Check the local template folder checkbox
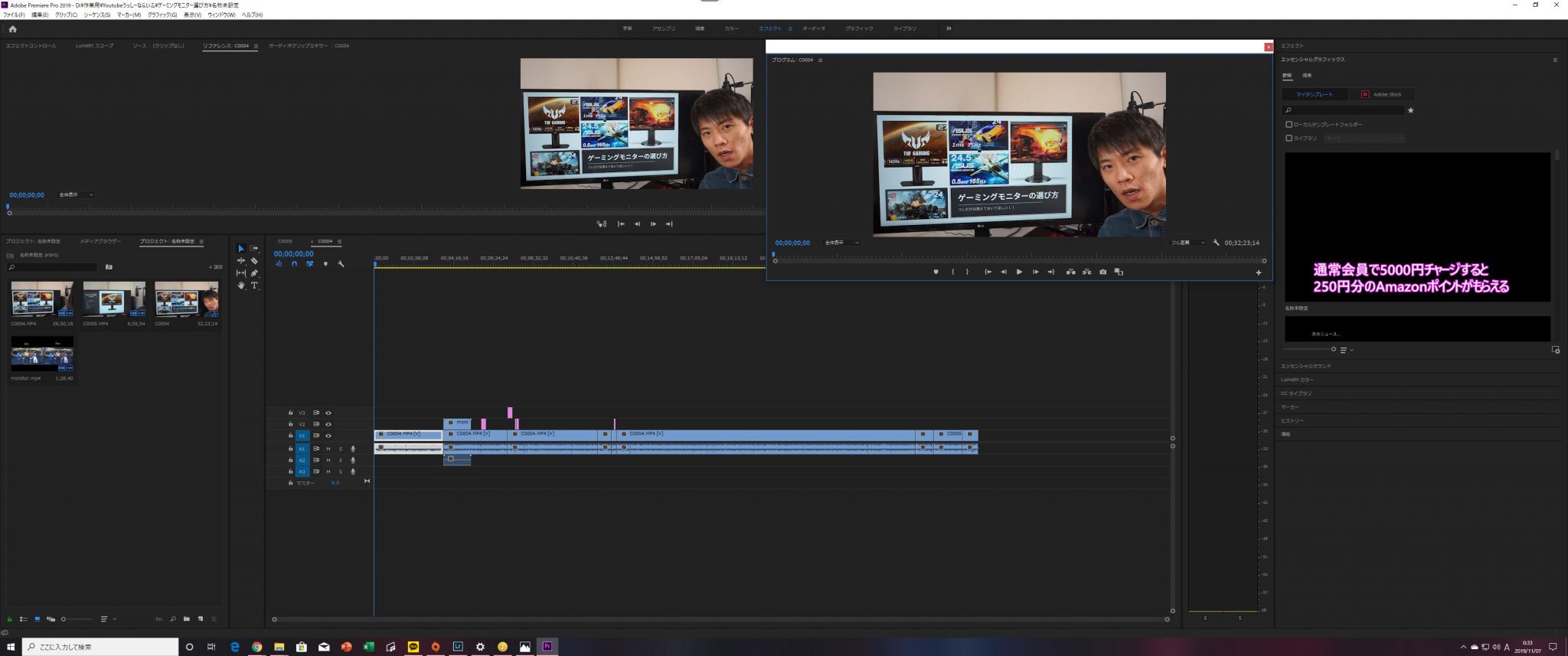Screen dimensions: 1568x656 click(x=1289, y=124)
